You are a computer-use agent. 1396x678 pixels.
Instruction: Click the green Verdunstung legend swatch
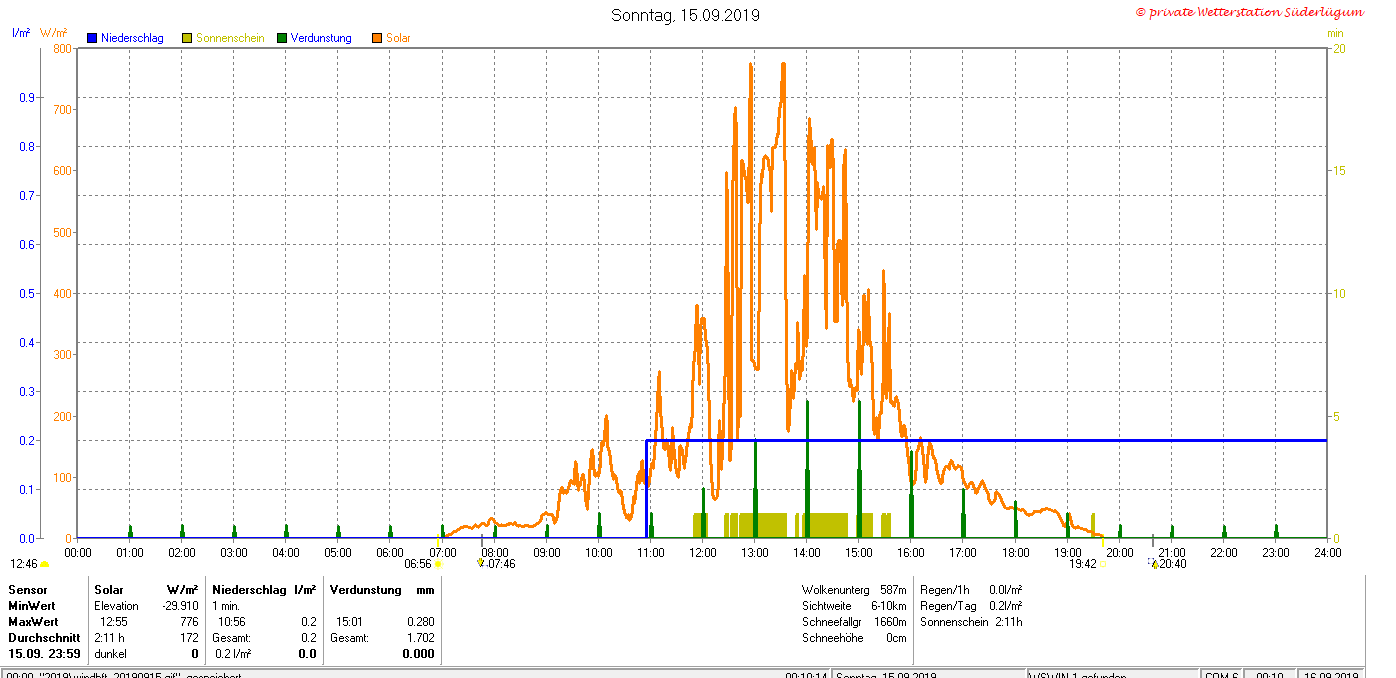coord(282,38)
